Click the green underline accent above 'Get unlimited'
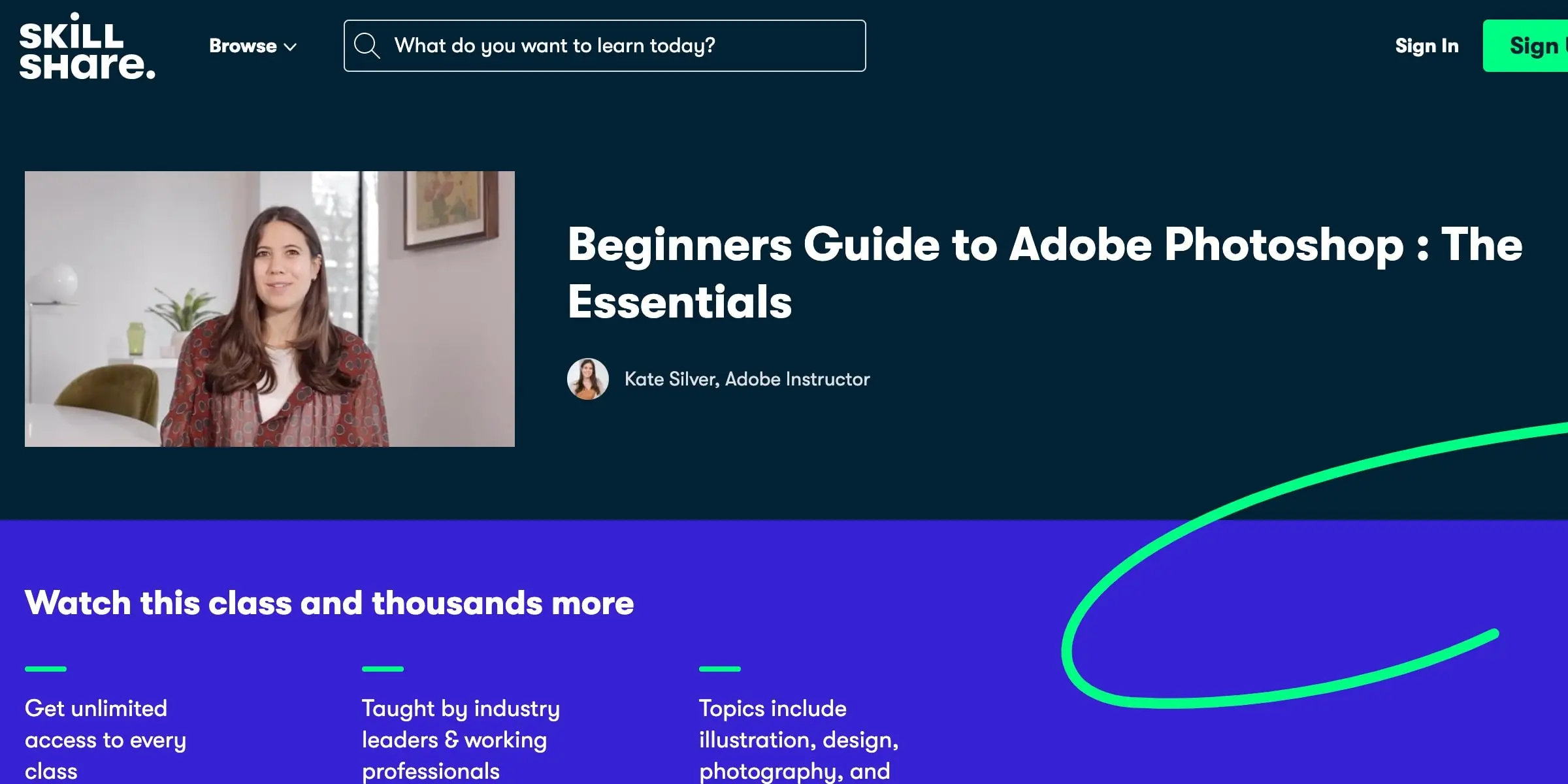Viewport: 1568px width, 784px height. (x=45, y=668)
